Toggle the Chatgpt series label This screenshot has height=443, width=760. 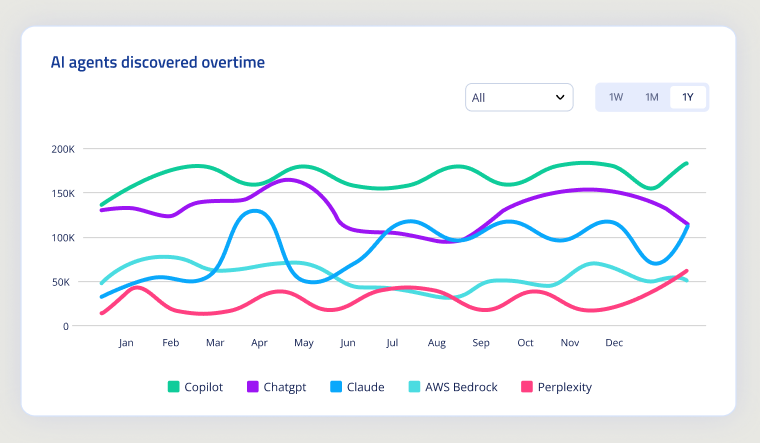[284, 387]
